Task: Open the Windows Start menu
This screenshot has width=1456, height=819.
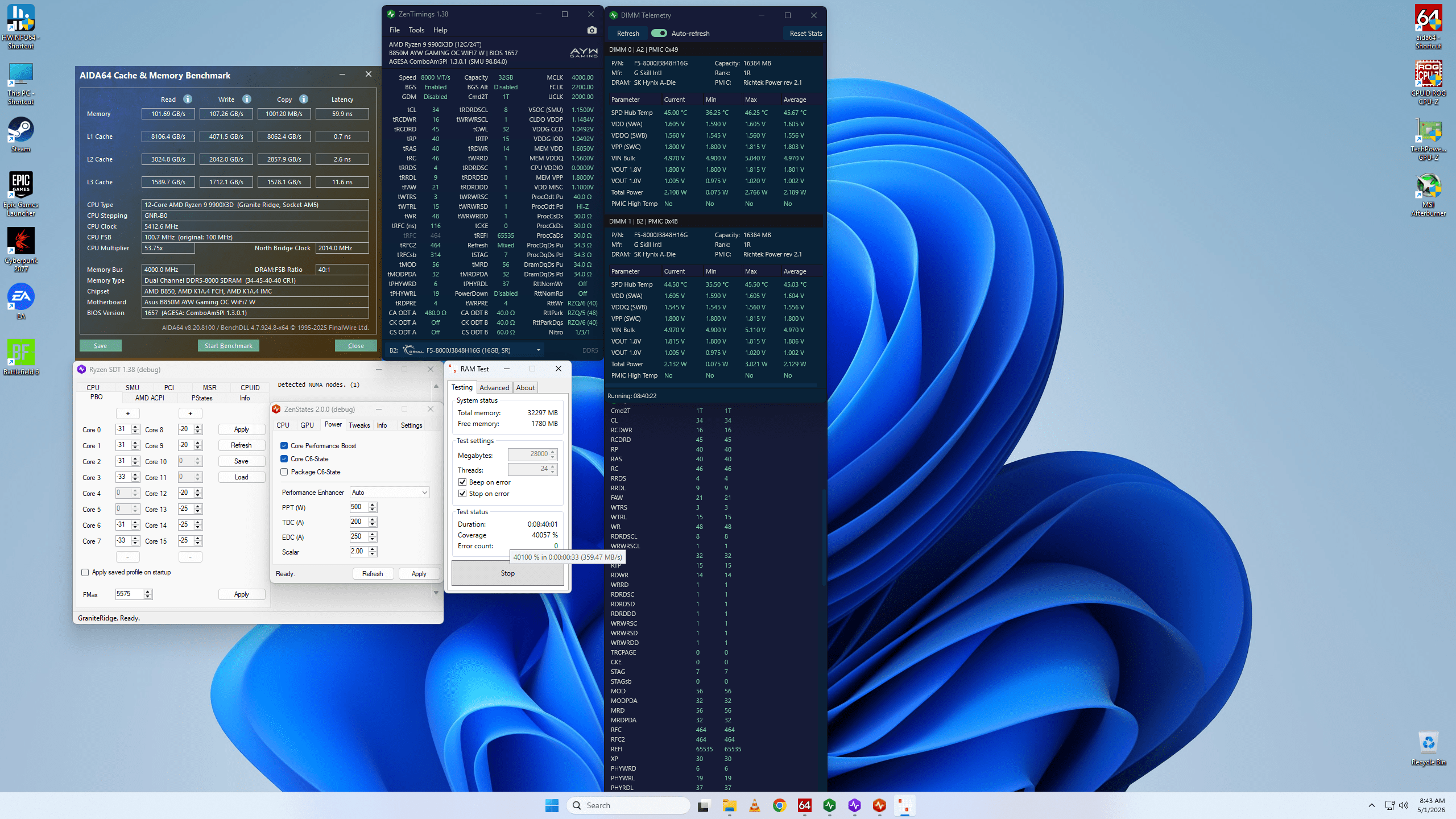Action: (x=552, y=805)
